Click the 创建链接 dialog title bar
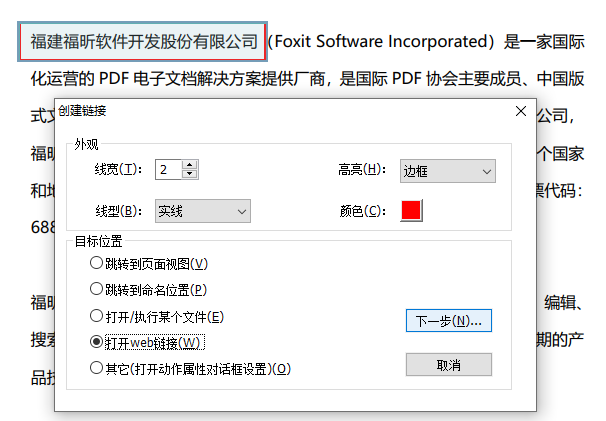Viewport: 606px width, 421px height. click(280, 111)
